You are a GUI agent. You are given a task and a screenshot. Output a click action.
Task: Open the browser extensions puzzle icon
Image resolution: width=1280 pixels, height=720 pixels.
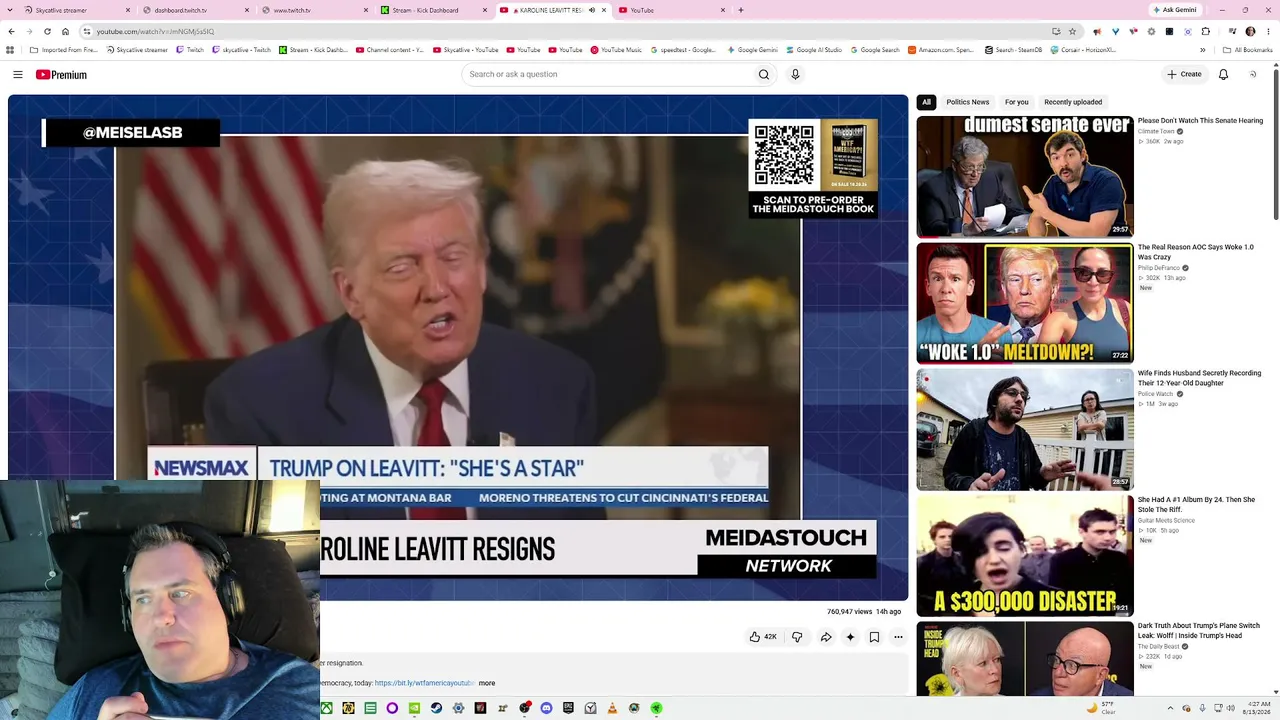1205,31
